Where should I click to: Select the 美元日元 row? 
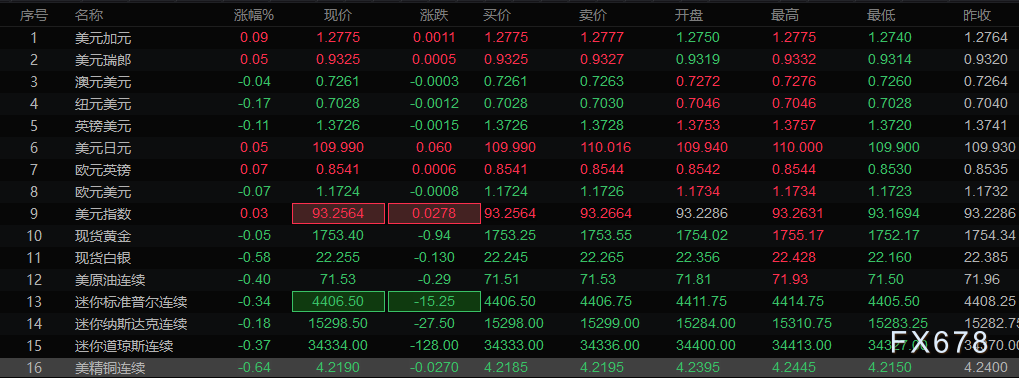pyautogui.click(x=510, y=148)
